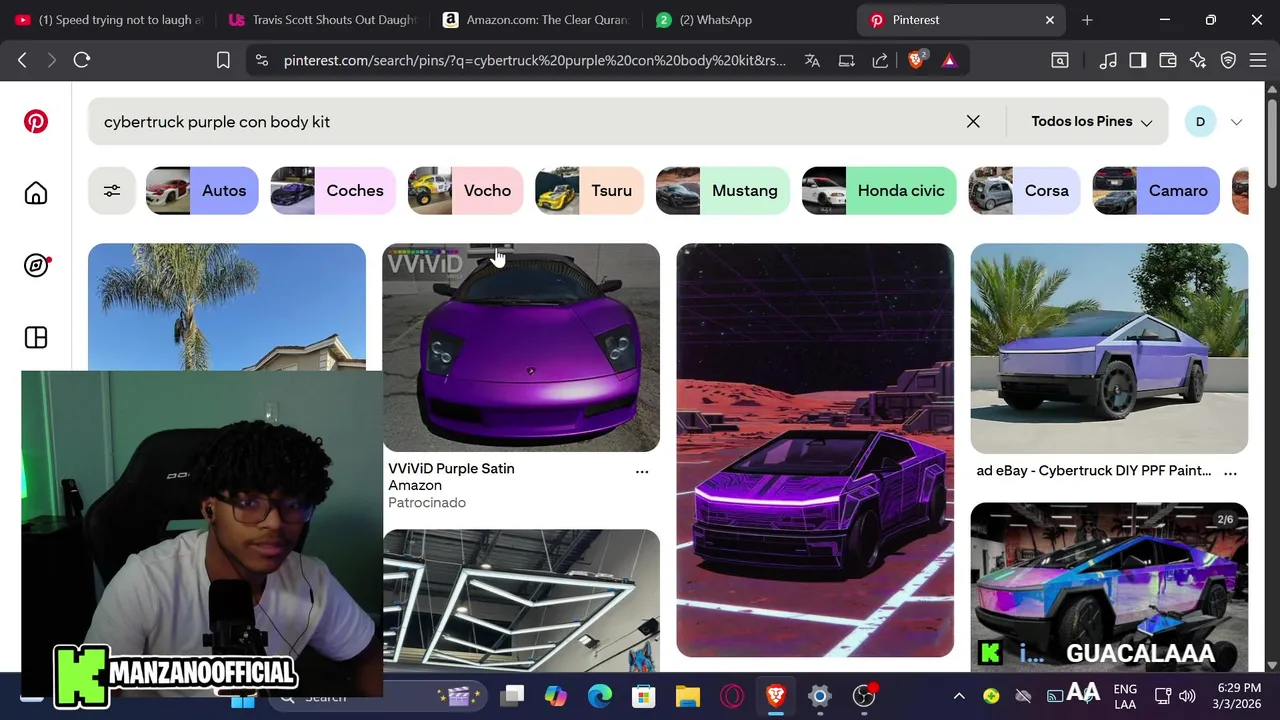Open the holographic Cybertruck 2/6 pin
The height and width of the screenshot is (720, 1280).
pos(1109,586)
